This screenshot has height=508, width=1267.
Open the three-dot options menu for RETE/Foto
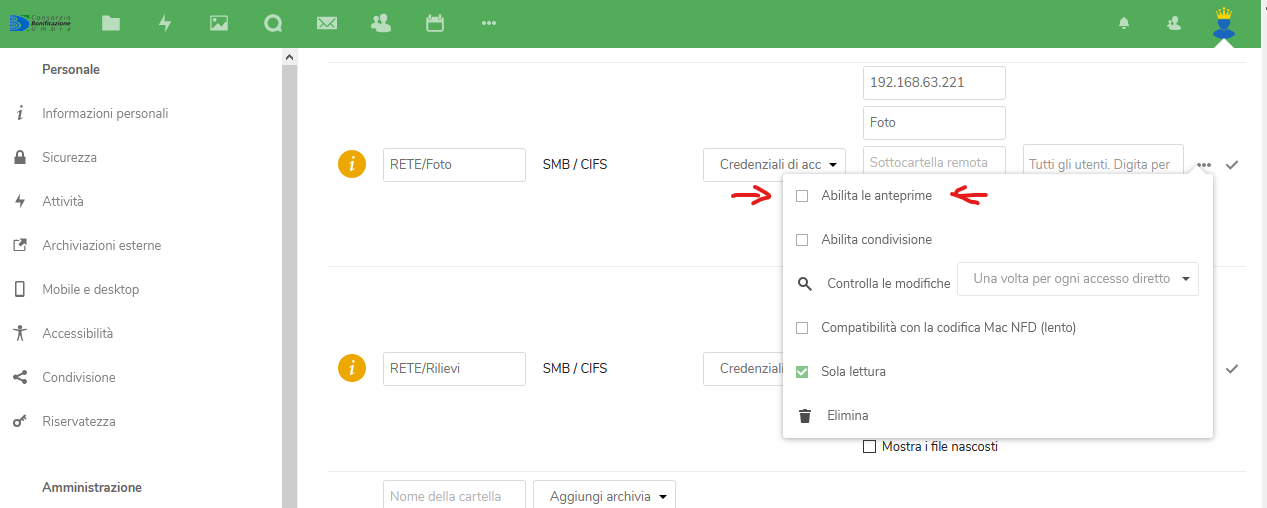point(1204,164)
